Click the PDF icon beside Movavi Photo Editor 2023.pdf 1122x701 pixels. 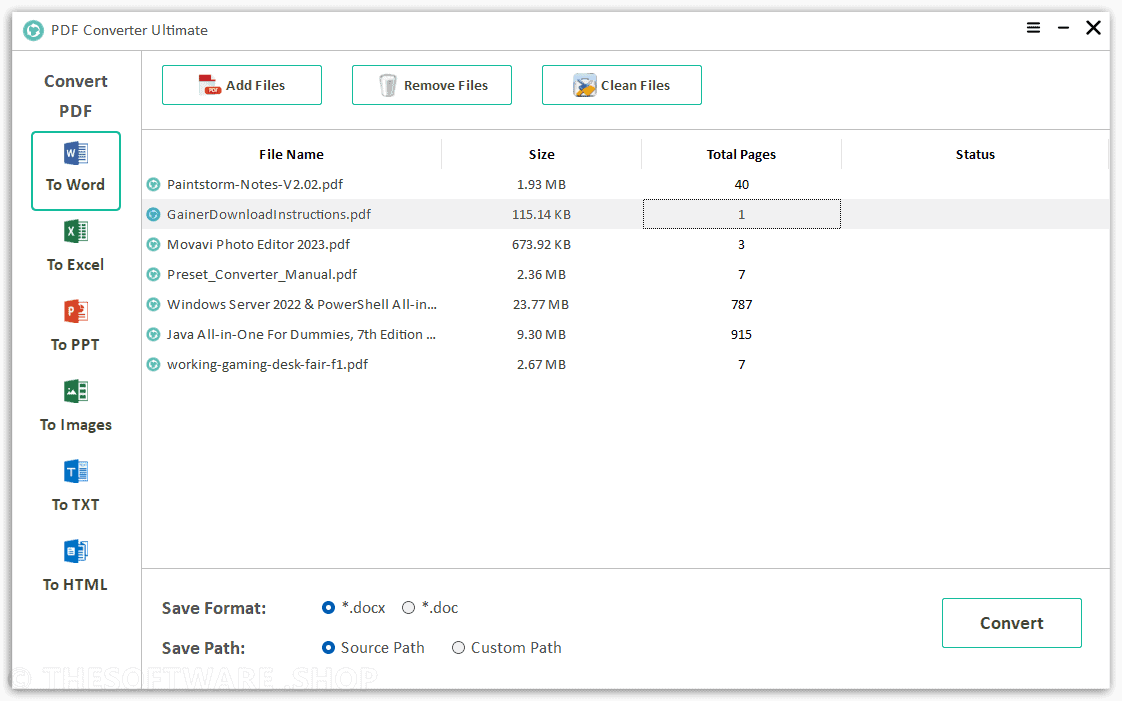coord(153,245)
